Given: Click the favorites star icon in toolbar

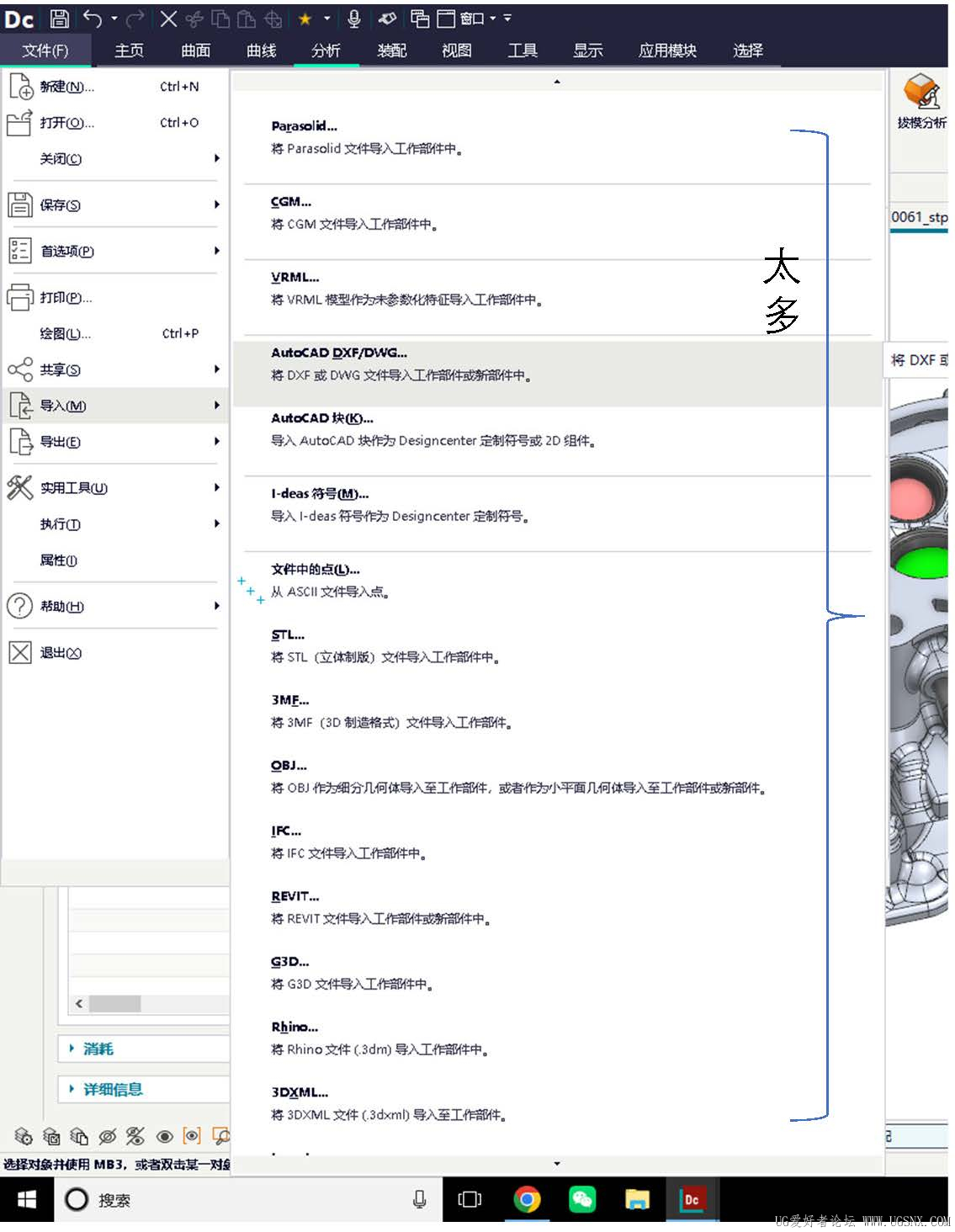Looking at the screenshot, I should pyautogui.click(x=304, y=19).
